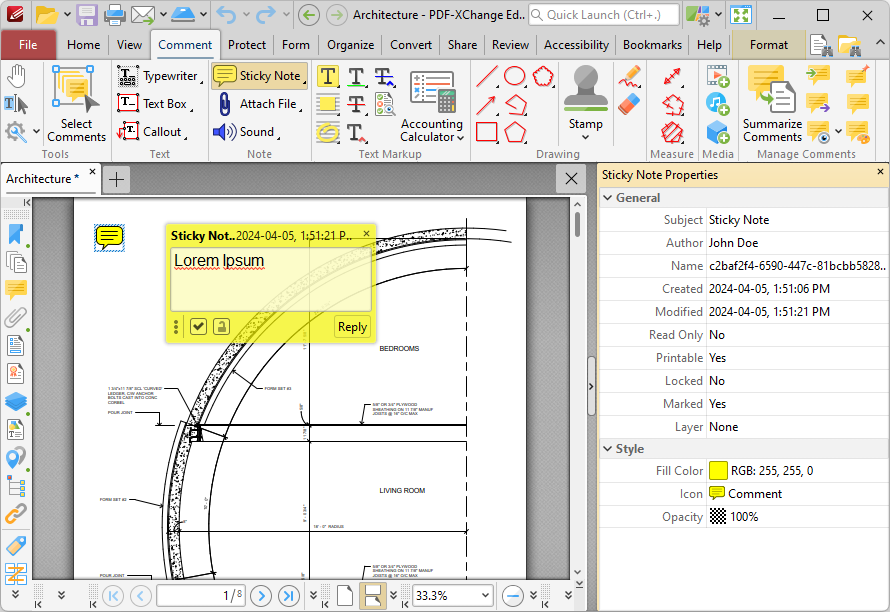Toggle the Printable property value
The width and height of the screenshot is (890, 612).
click(796, 358)
